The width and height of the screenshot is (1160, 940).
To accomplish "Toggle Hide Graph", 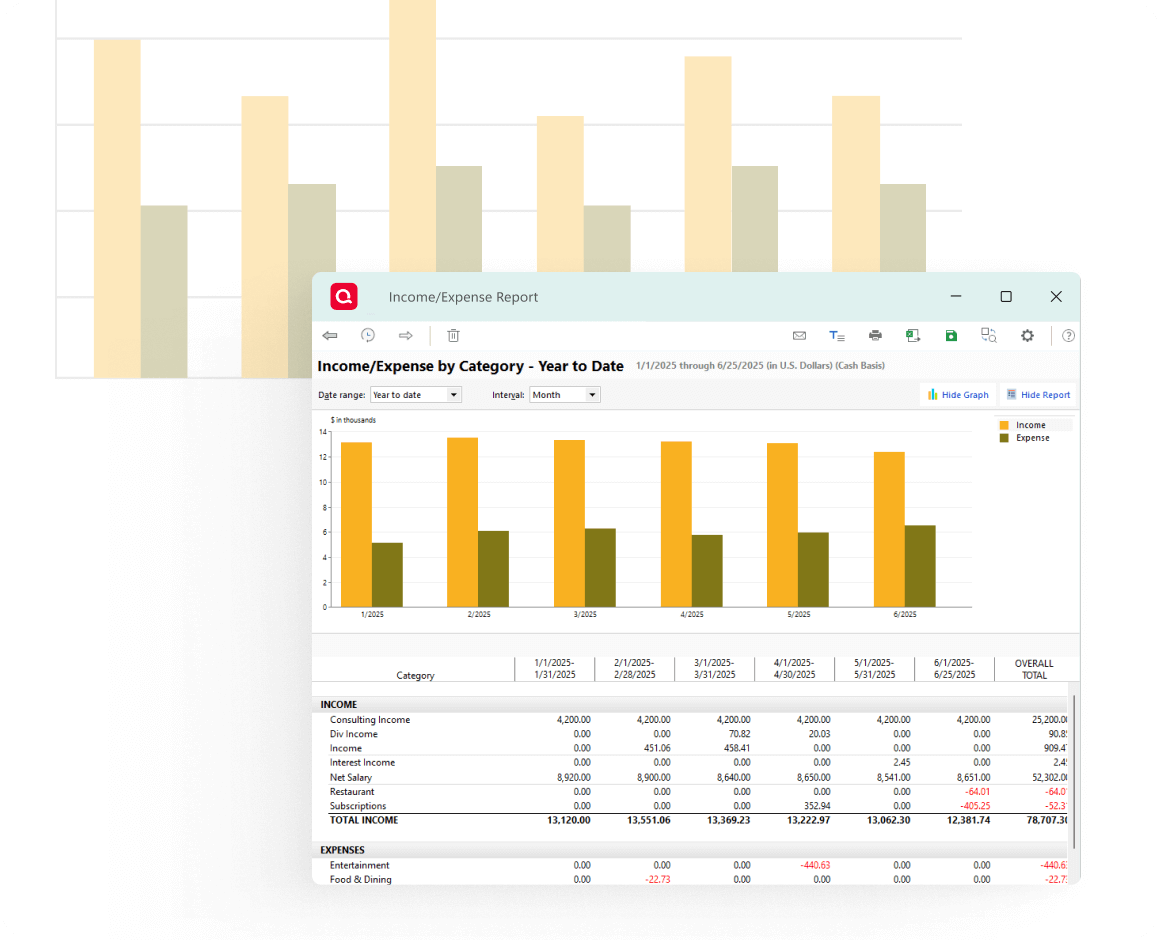I will pyautogui.click(x=957, y=394).
